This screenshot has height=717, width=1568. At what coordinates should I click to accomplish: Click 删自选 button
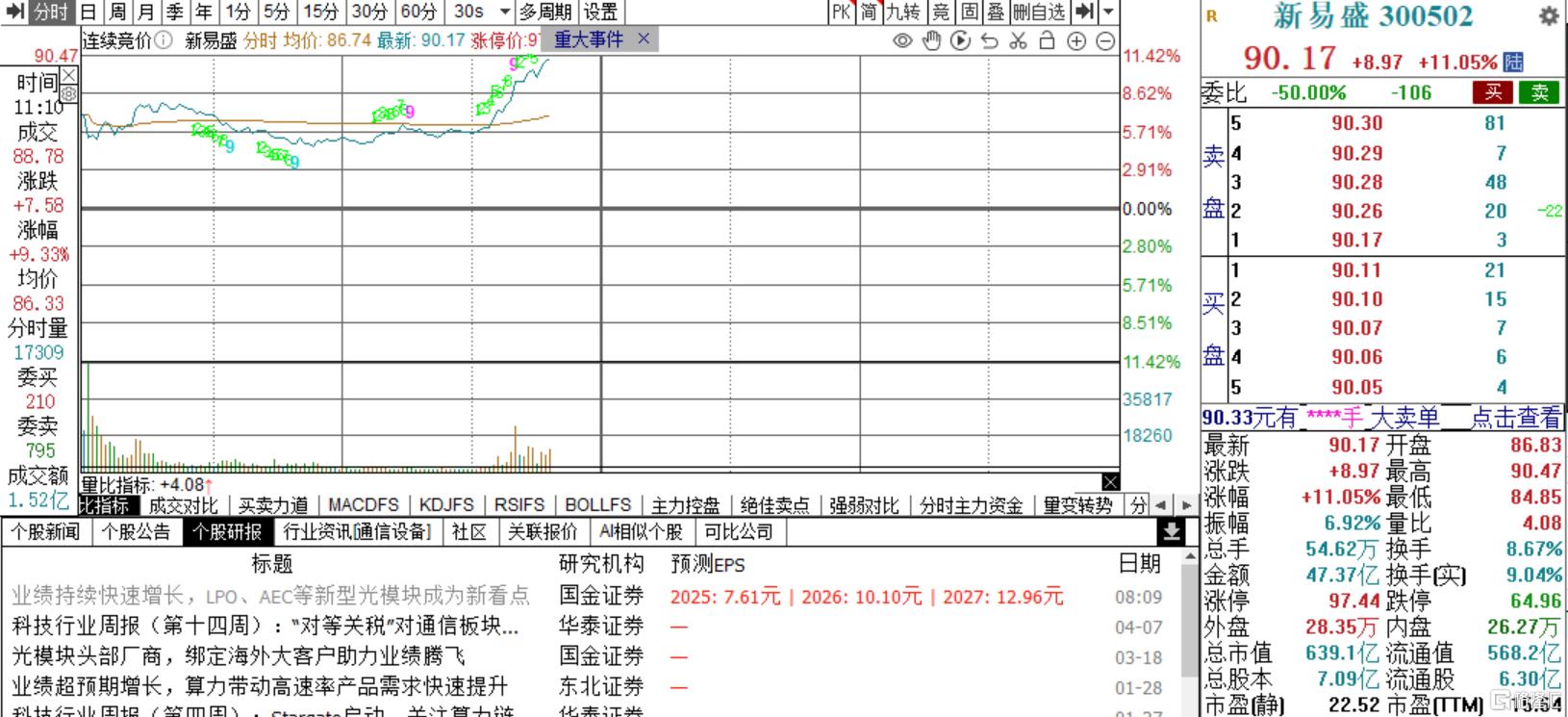[1039, 12]
